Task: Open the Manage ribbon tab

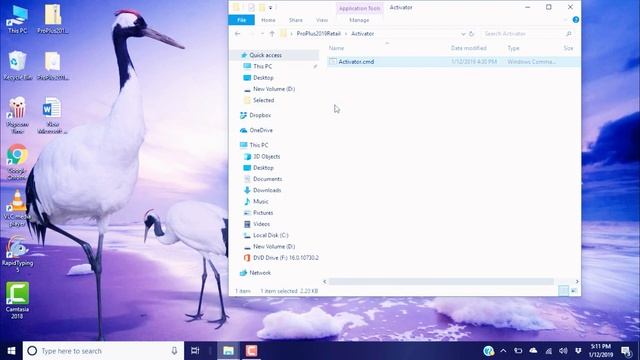Action: click(359, 20)
